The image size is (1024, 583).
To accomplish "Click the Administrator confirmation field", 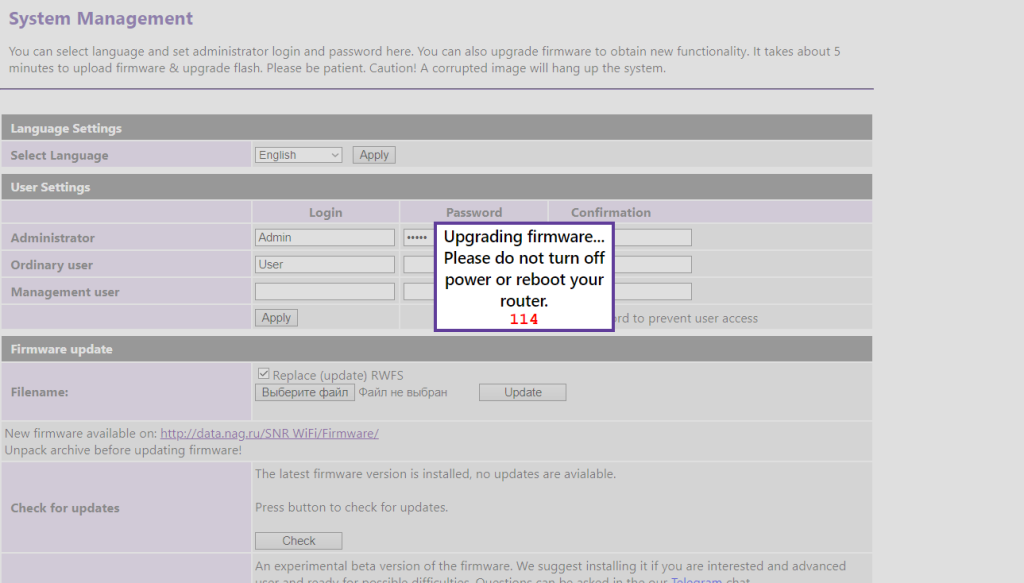I will [652, 238].
